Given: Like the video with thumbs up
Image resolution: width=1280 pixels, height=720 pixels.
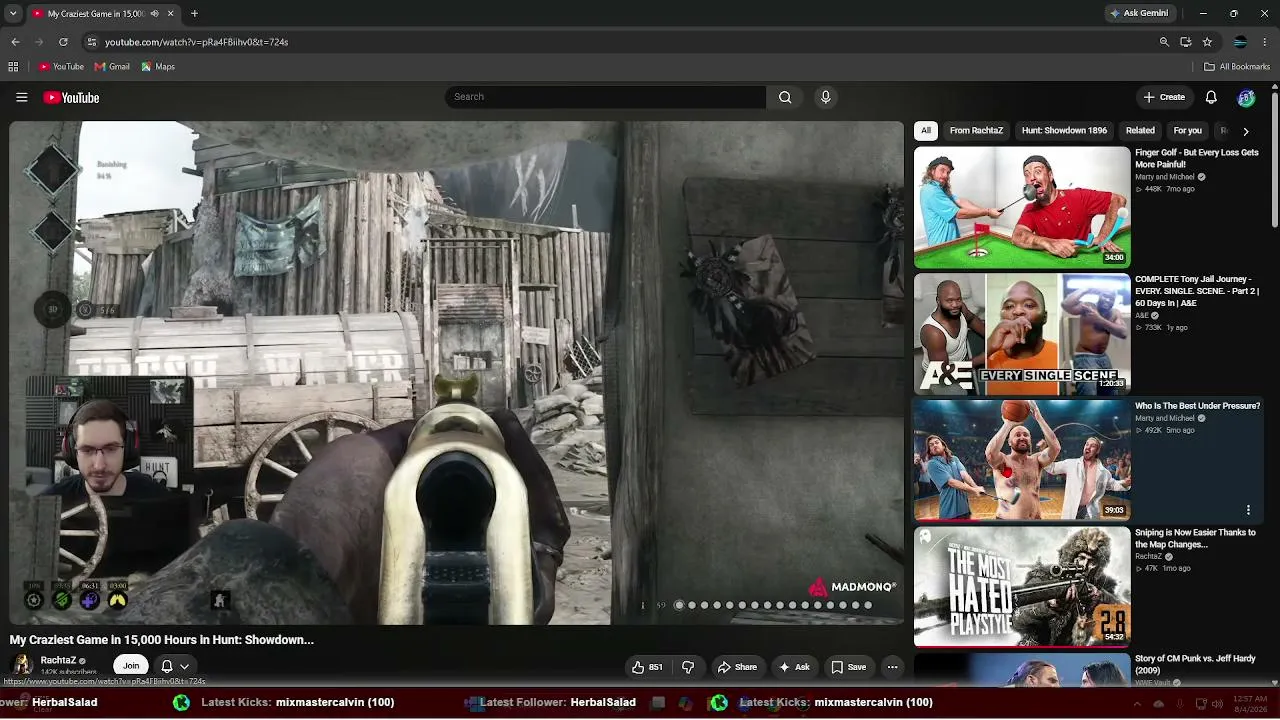Looking at the screenshot, I should 647,667.
